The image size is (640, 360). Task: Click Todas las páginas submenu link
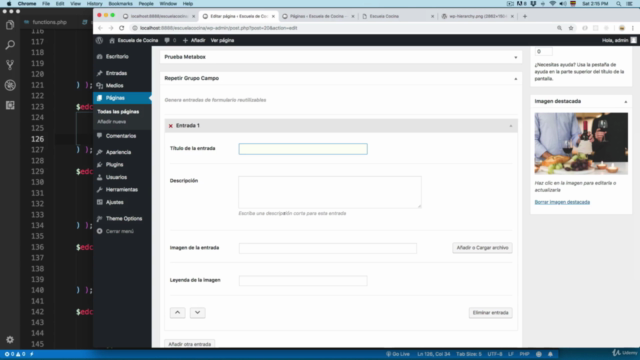(x=118, y=111)
